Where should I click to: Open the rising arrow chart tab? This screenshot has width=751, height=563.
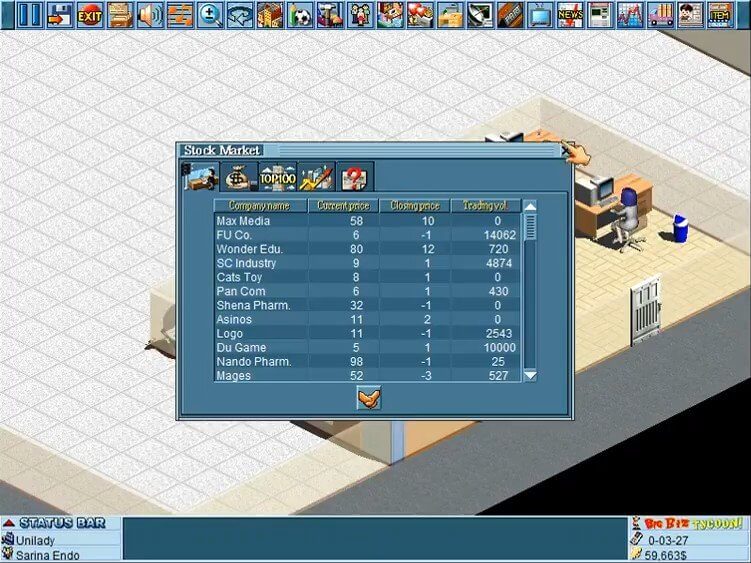(317, 177)
